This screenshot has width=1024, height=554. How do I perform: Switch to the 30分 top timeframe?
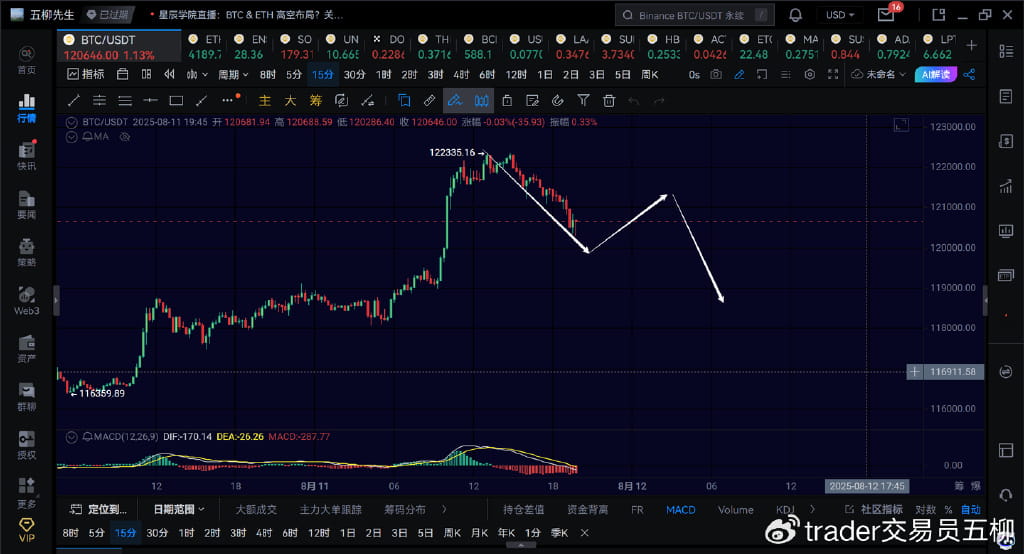pos(354,74)
